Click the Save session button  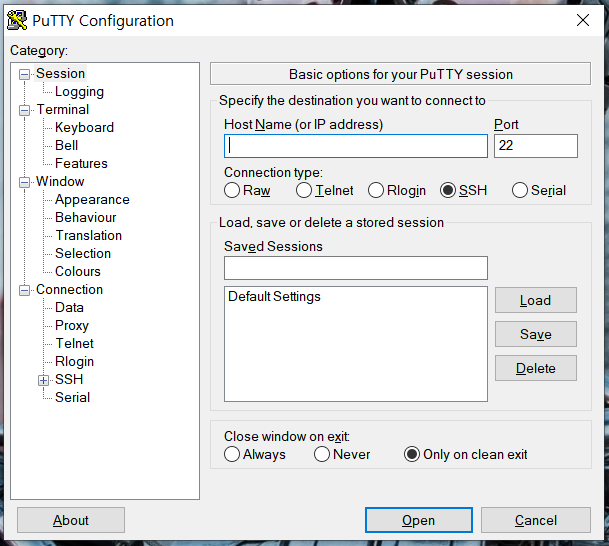pos(536,334)
